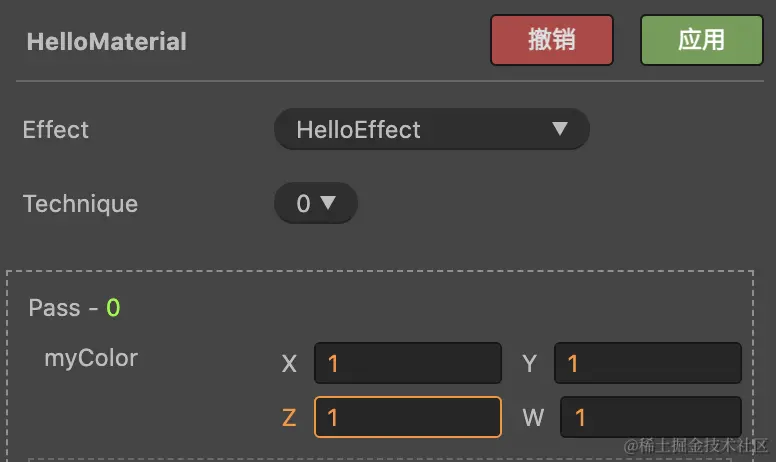The image size is (776, 462).
Task: Focus the Y value field of myColor
Action: pyautogui.click(x=647, y=364)
